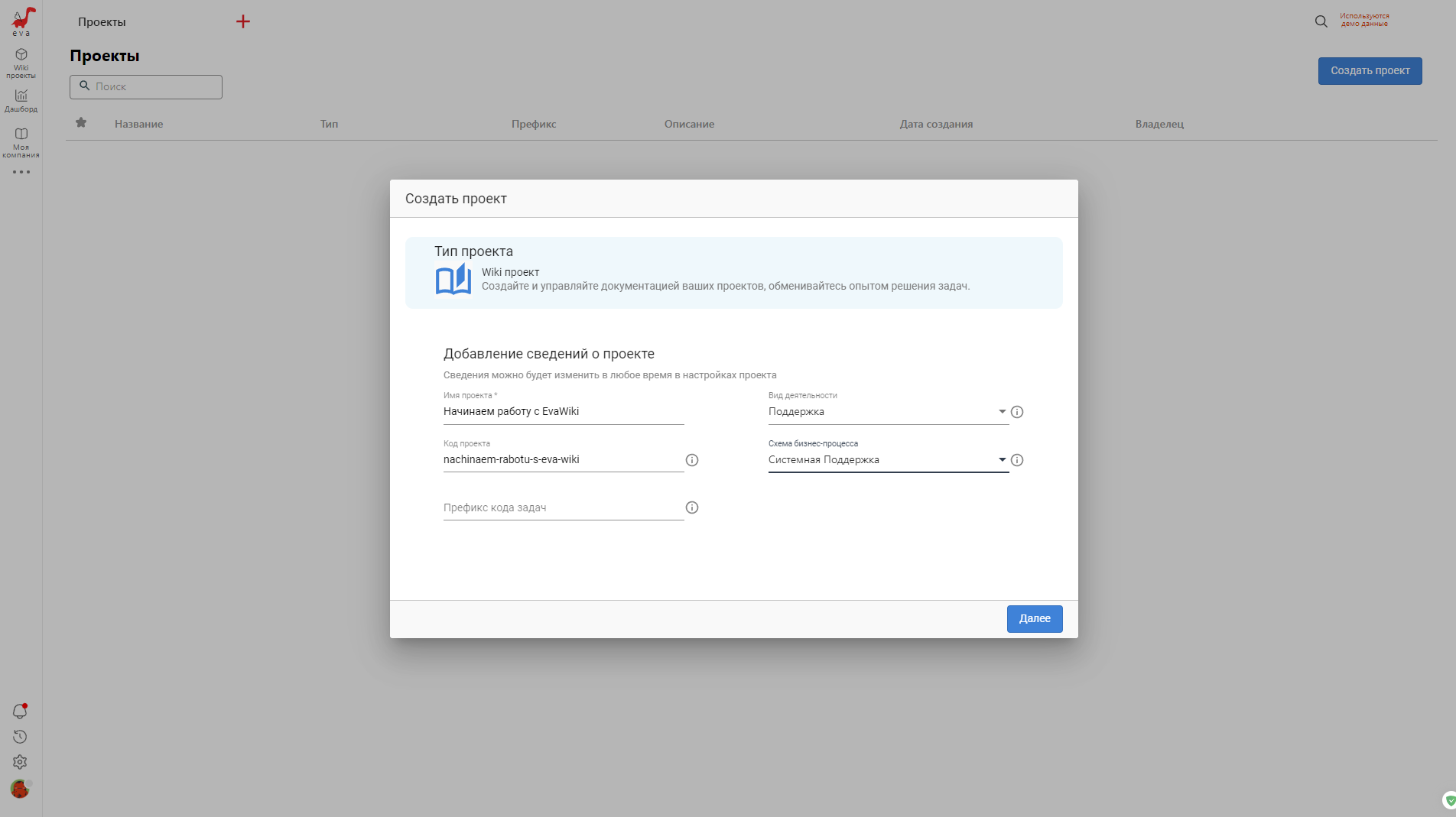Click the red plus icon near Projects
The width and height of the screenshot is (1456, 817).
click(x=243, y=21)
